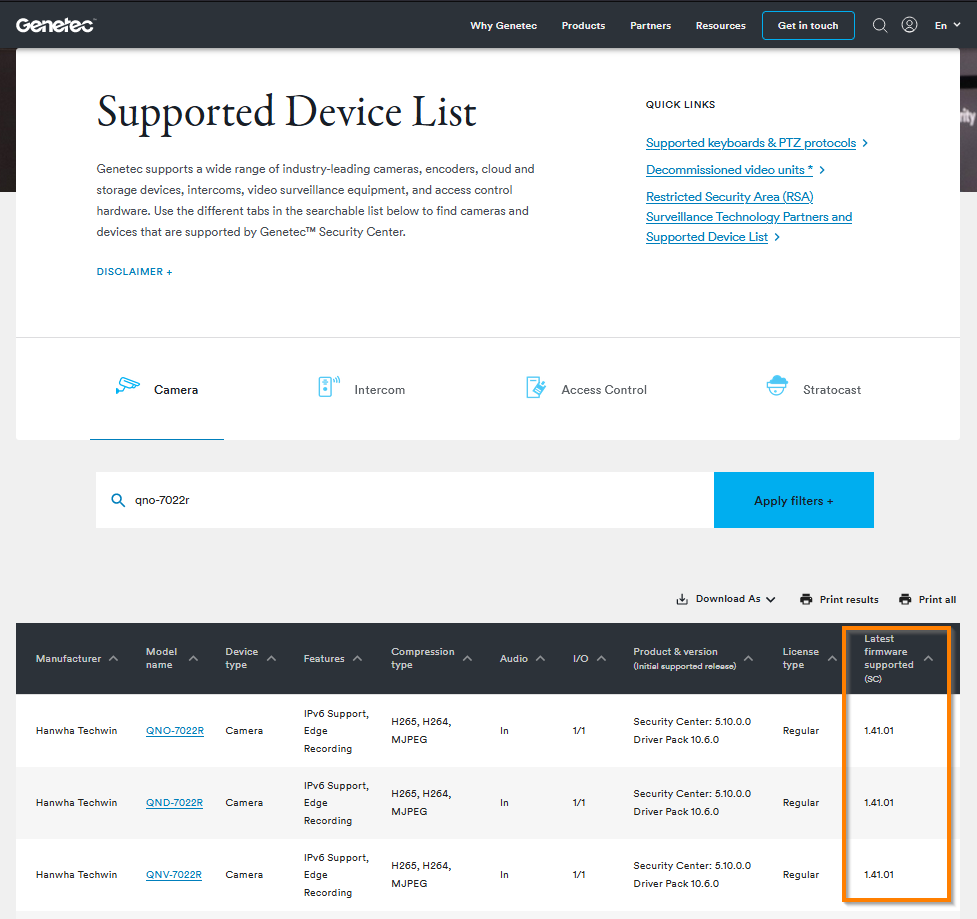
Task: Open the Products menu
Action: coord(583,26)
